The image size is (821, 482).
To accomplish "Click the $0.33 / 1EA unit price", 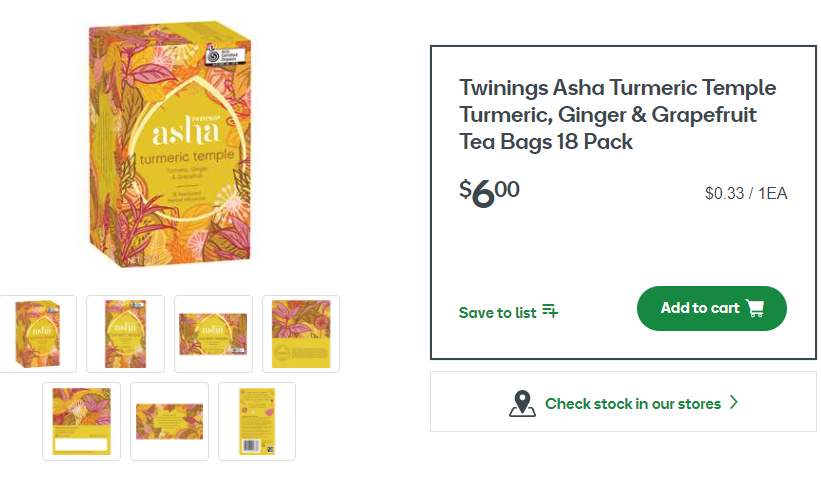I will pos(746,194).
